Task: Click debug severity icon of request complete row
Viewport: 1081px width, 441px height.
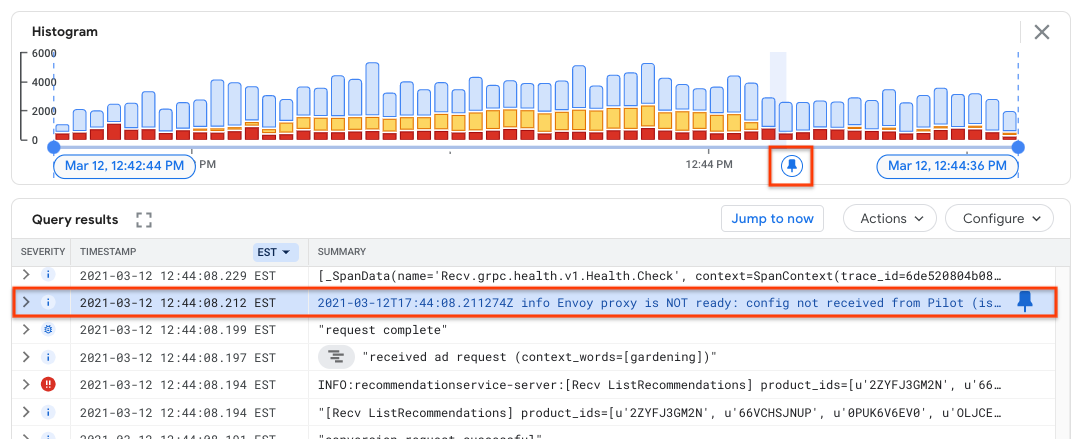Action: [x=48, y=329]
